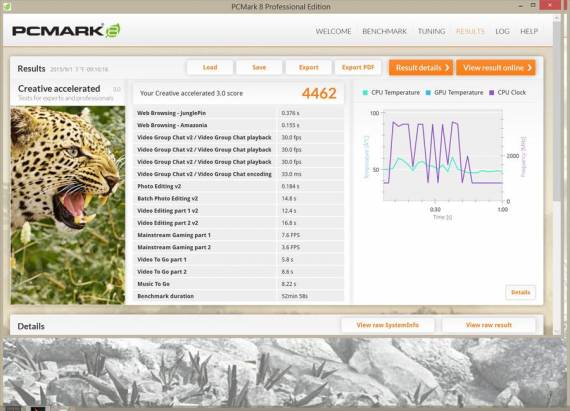
Task: Click the Results heading
Action: pyautogui.click(x=31, y=69)
